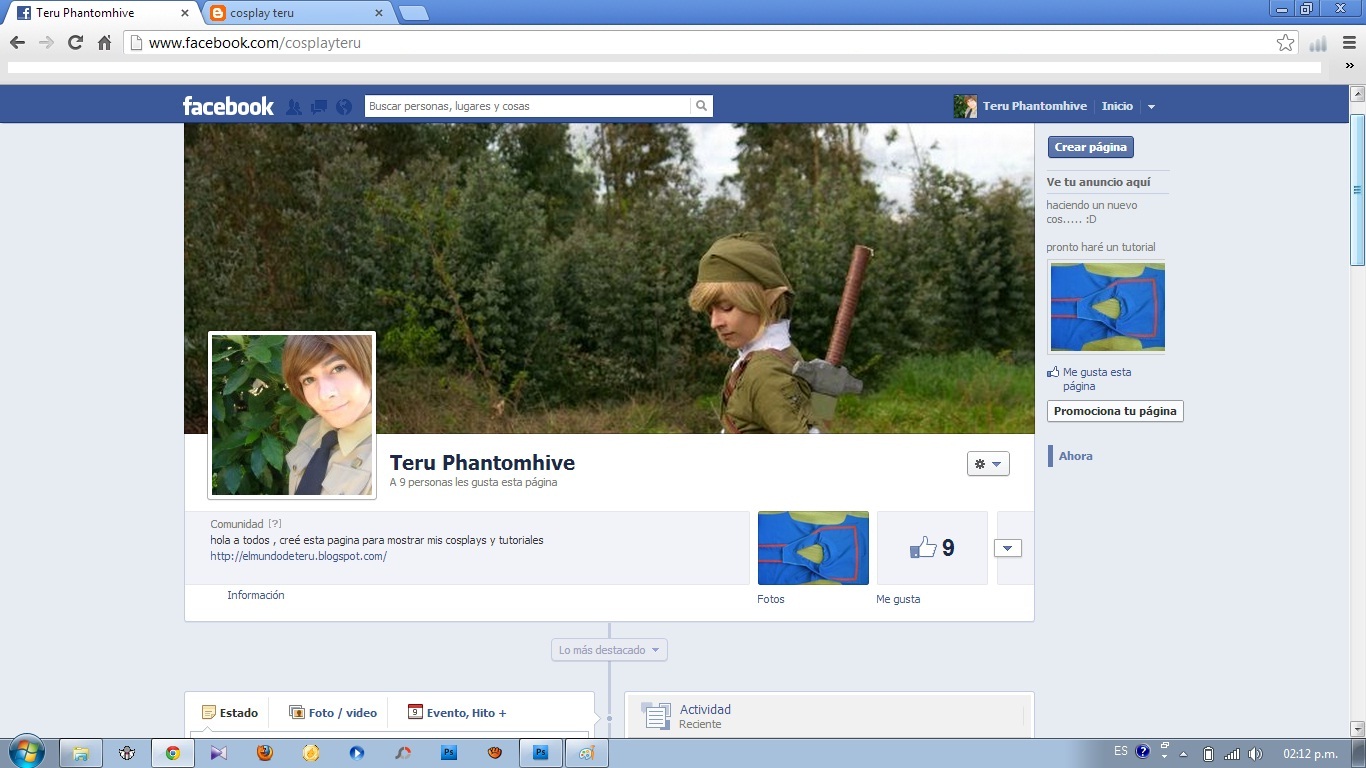Open the friend requests icon
The width and height of the screenshot is (1366, 768).
(x=294, y=107)
